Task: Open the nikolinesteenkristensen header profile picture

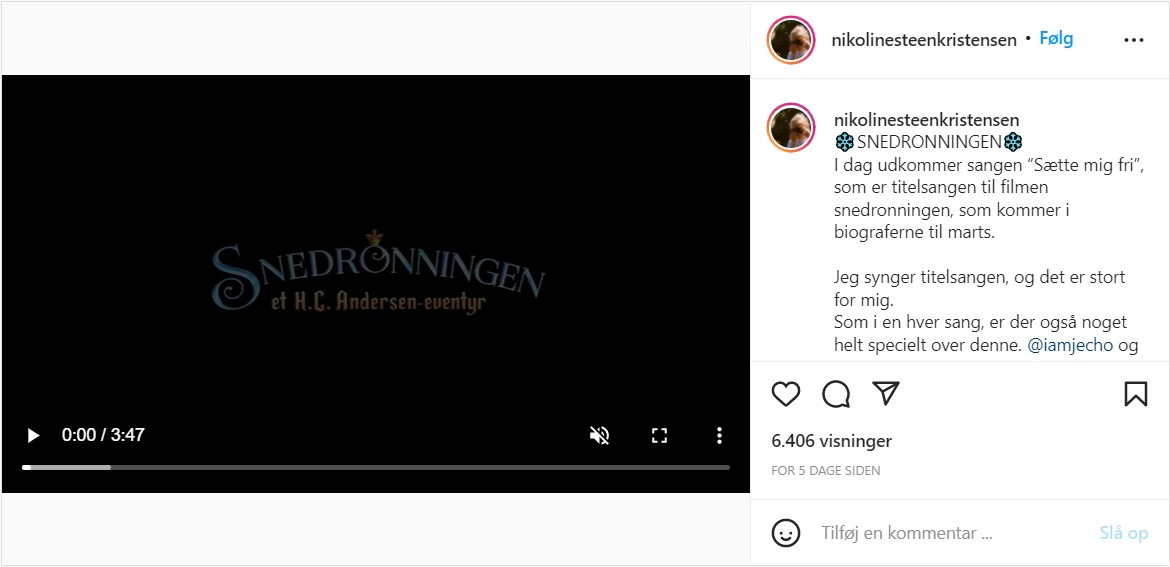Action: (x=790, y=40)
